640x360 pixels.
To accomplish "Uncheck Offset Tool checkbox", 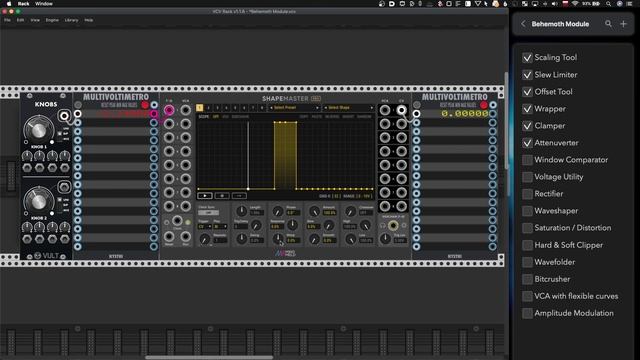I will (x=527, y=92).
